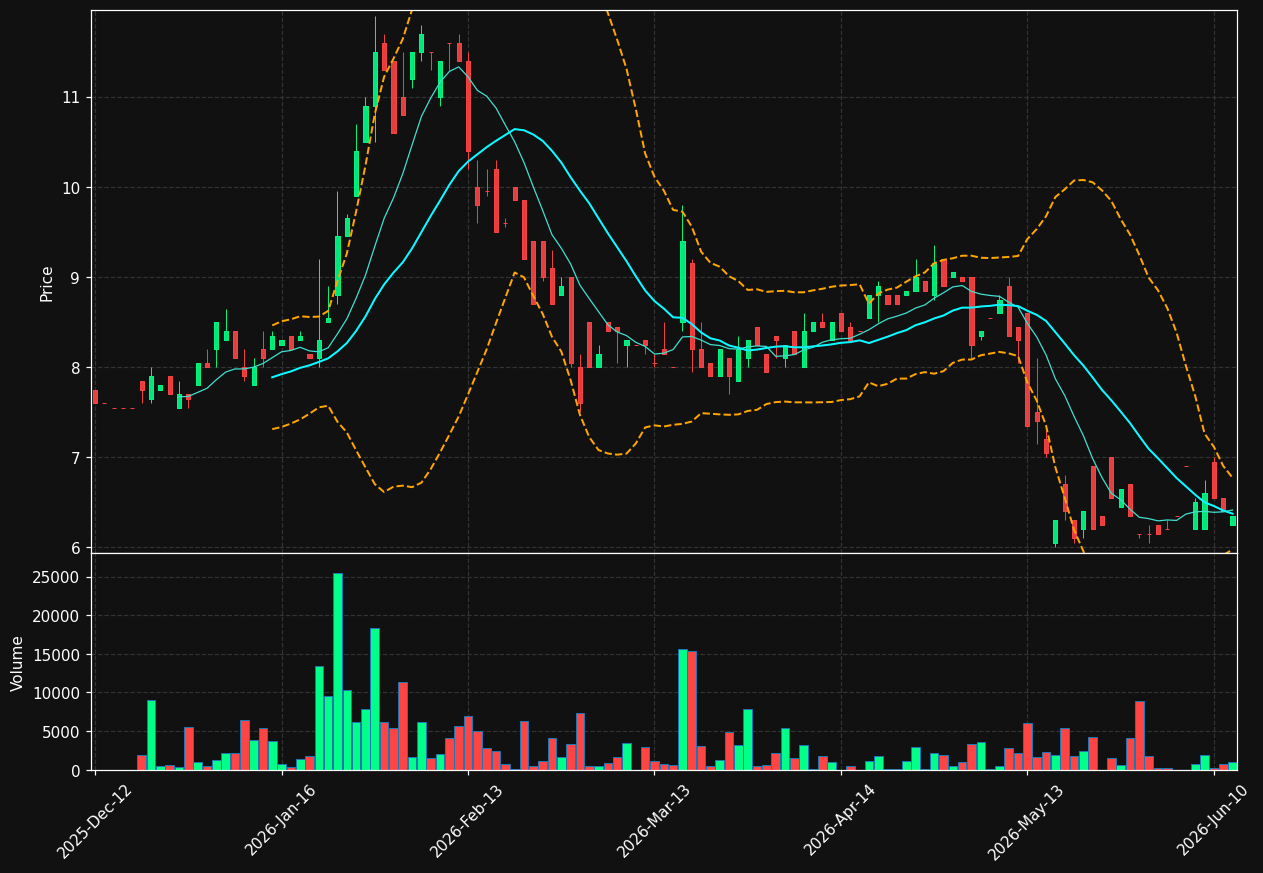Click the tallest green volume bar above 25000
This screenshot has width=1263, height=873.
click(x=338, y=672)
